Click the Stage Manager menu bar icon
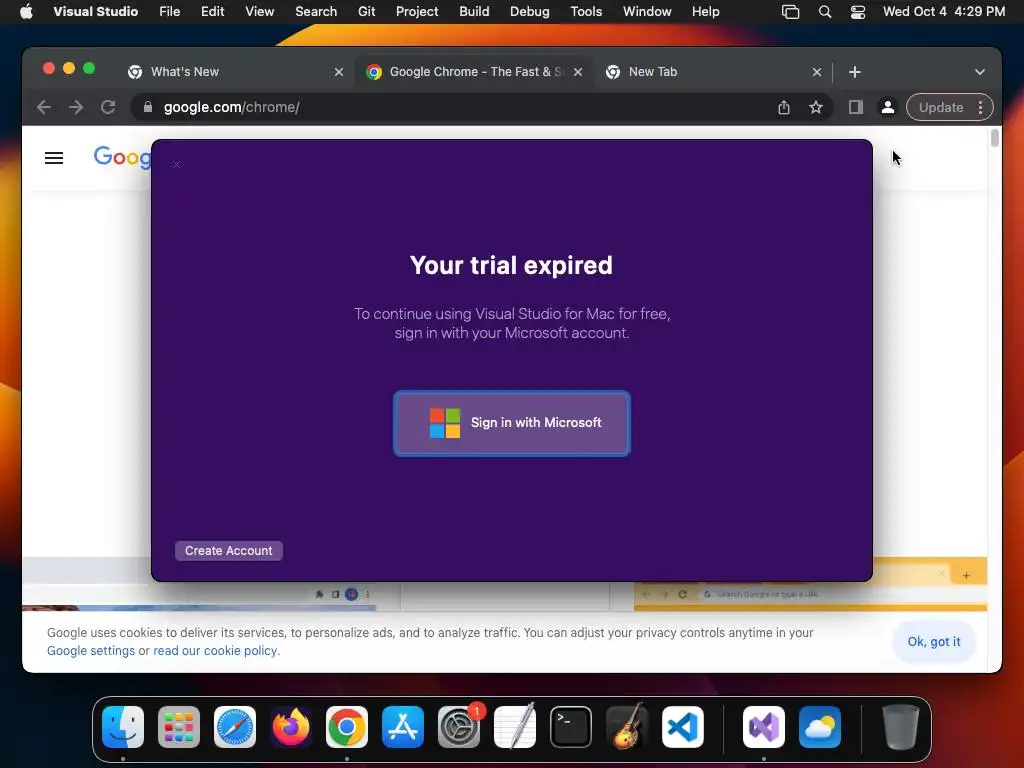1024x768 pixels. click(790, 12)
